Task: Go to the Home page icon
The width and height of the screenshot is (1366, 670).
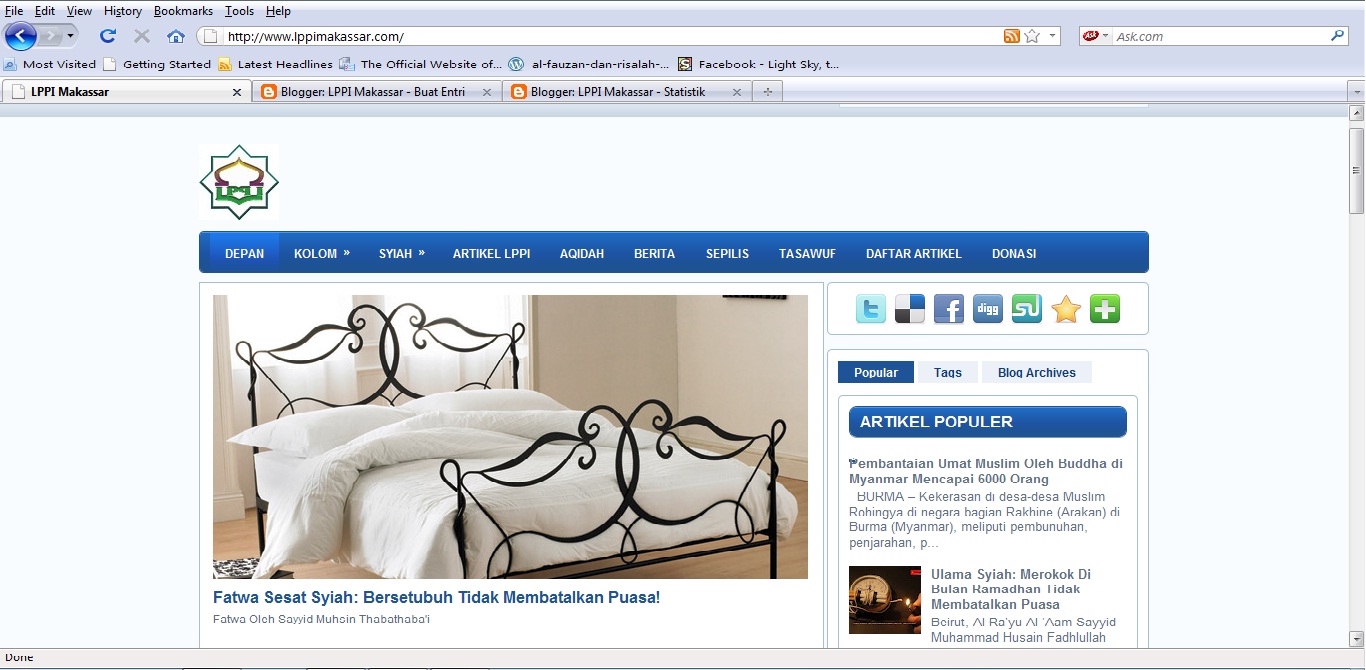Action: (176, 36)
